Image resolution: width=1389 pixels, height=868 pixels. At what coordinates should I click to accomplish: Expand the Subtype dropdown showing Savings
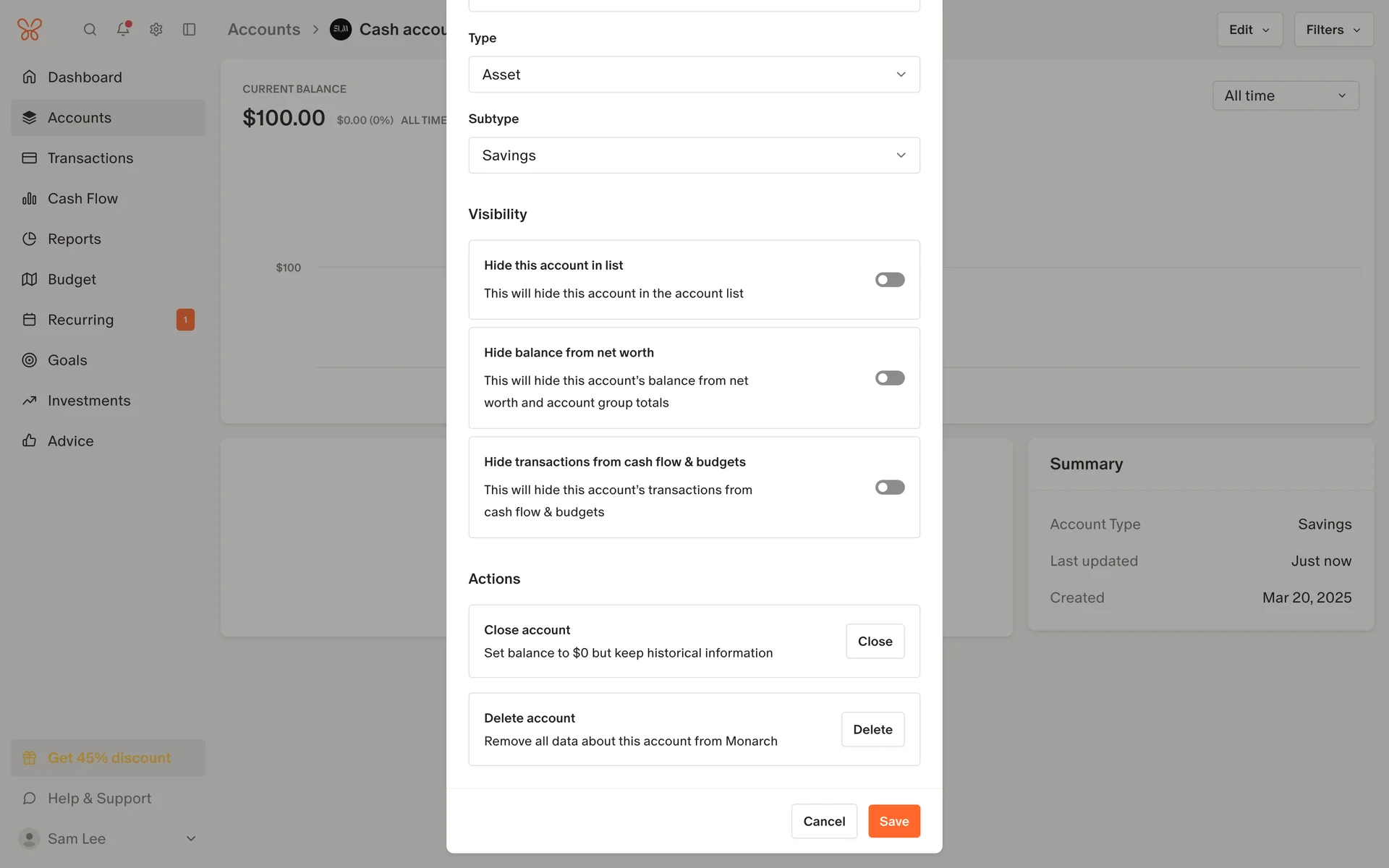(x=694, y=156)
